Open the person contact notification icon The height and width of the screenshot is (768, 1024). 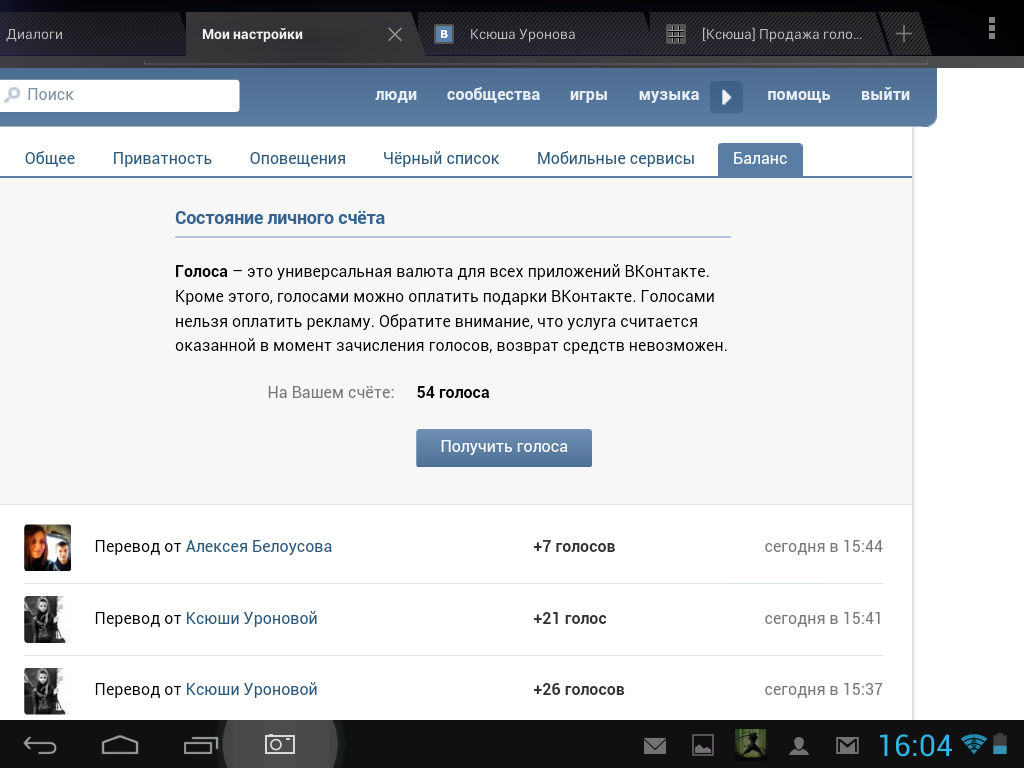(799, 746)
